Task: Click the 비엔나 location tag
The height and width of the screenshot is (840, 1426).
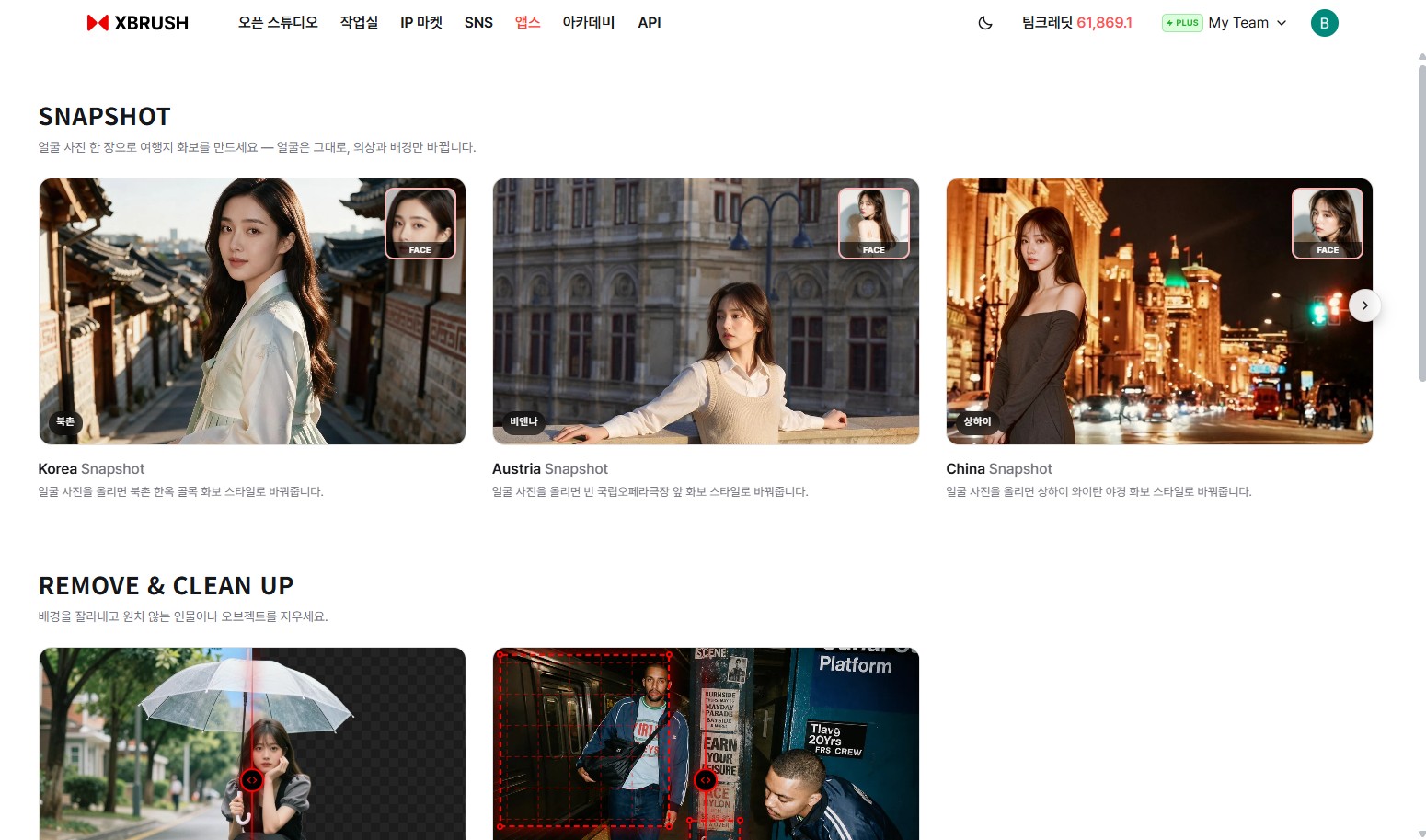Action: [523, 421]
